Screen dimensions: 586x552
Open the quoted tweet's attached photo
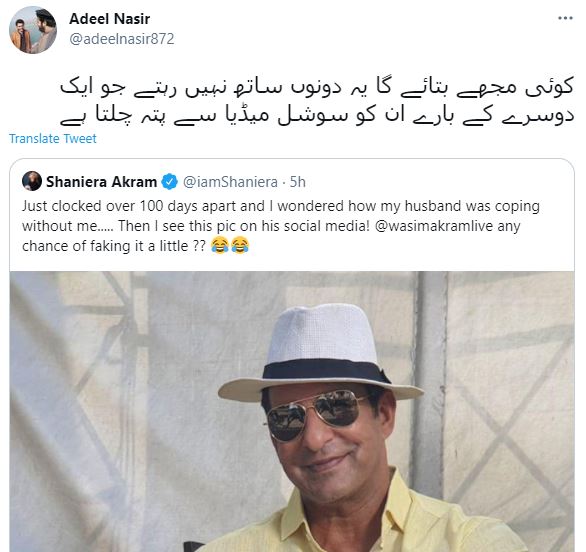coord(292,411)
